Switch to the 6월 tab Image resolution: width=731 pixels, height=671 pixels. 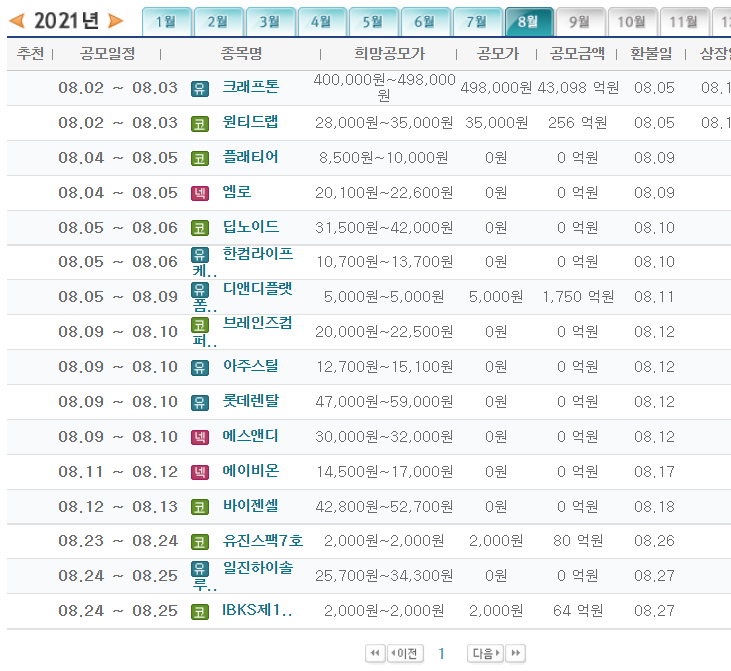point(426,22)
